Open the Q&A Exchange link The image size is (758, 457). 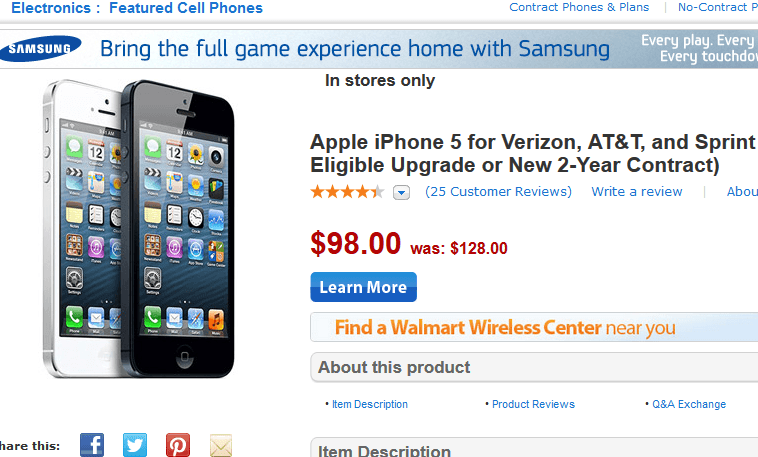(689, 404)
